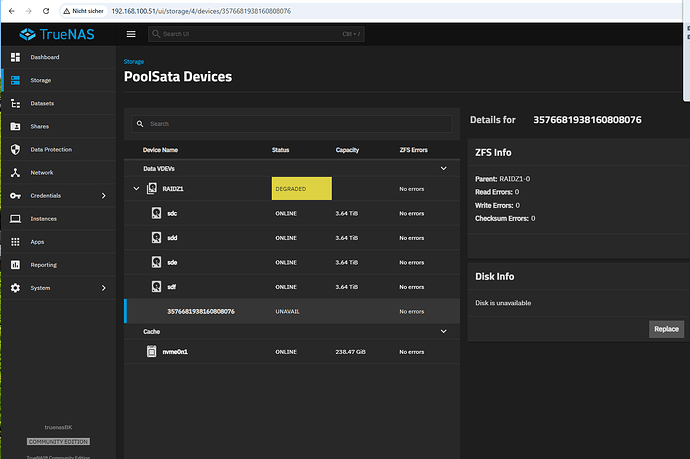Viewport: 690px width, 459px height.
Task: Select the sde device name
Action: (172, 262)
